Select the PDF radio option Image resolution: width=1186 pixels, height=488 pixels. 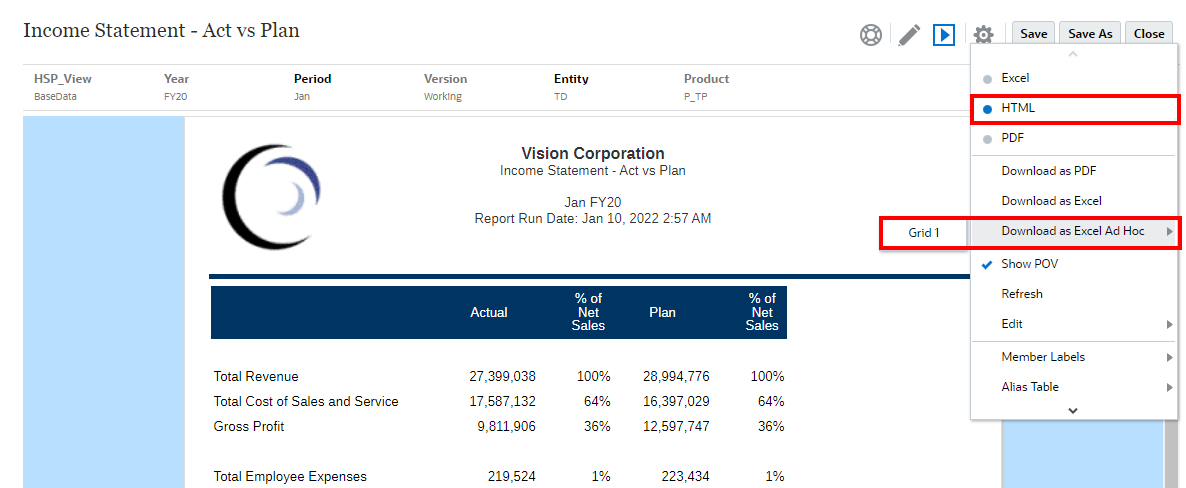988,138
